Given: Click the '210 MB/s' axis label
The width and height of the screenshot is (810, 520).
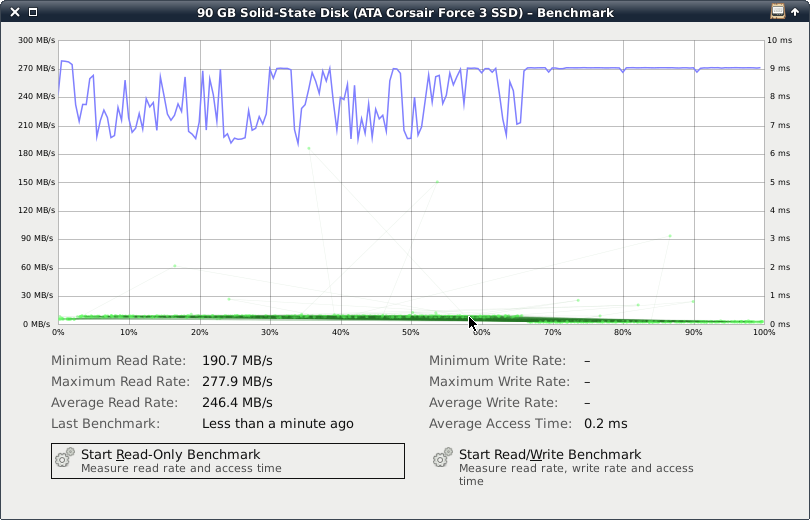Looking at the screenshot, I should click(36, 125).
